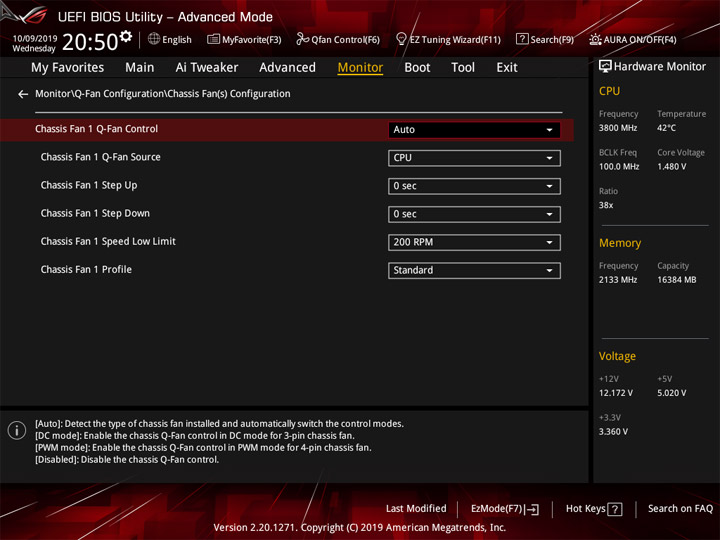Click Ratio value 38x
This screenshot has width=720, height=540.
pyautogui.click(x=606, y=205)
